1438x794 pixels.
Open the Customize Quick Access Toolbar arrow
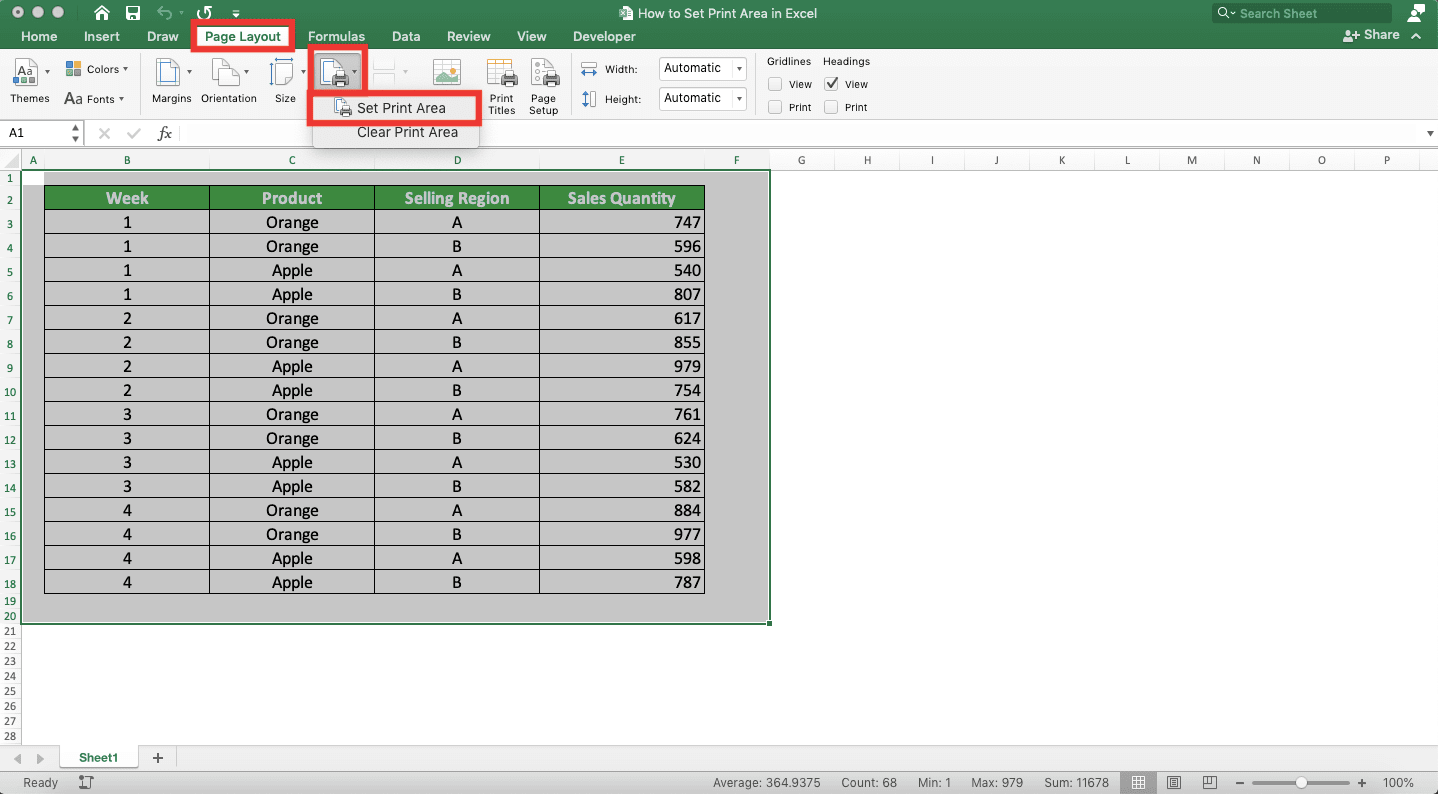(x=236, y=14)
